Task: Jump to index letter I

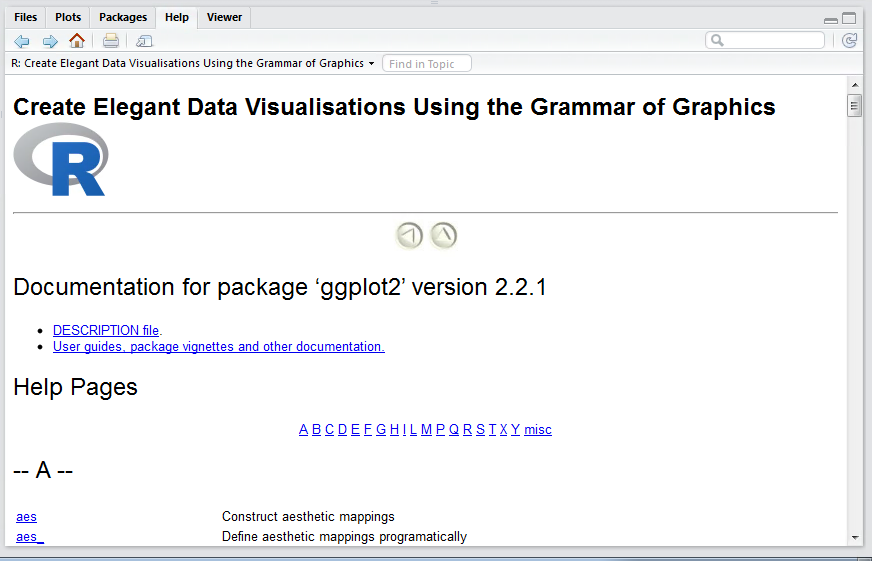Action: 404,429
